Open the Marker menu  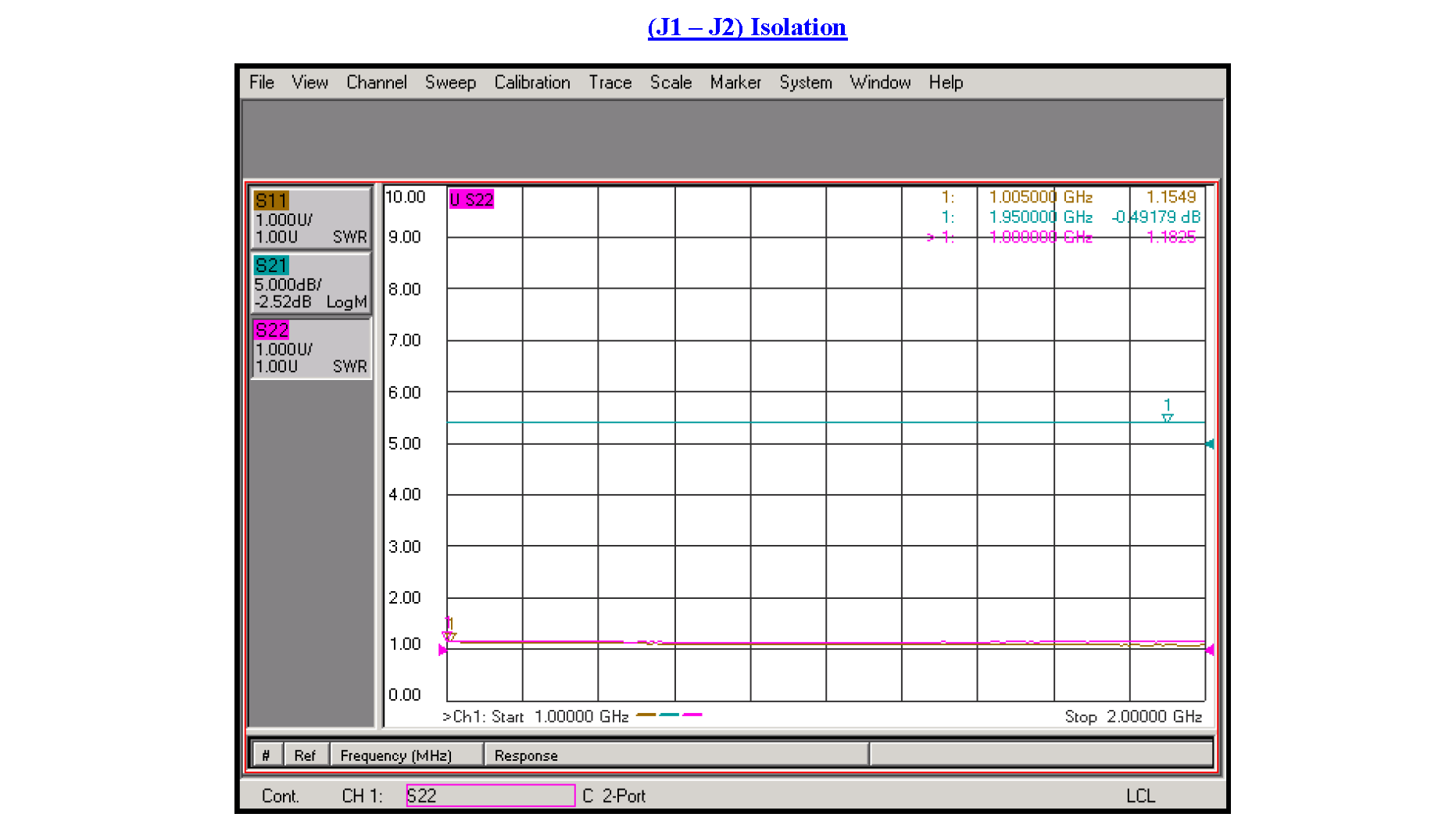coord(735,82)
